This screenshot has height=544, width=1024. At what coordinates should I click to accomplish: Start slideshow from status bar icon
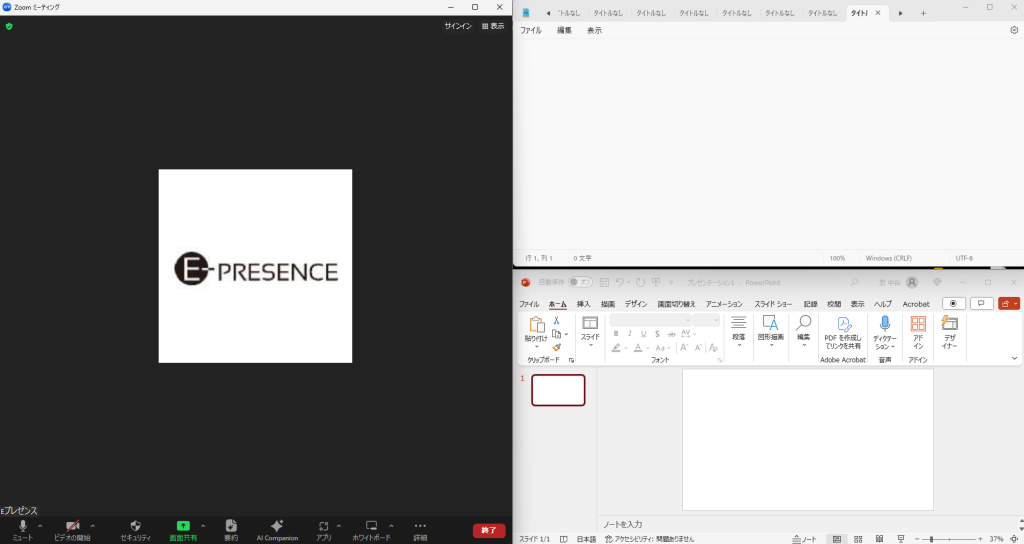[x=901, y=539]
